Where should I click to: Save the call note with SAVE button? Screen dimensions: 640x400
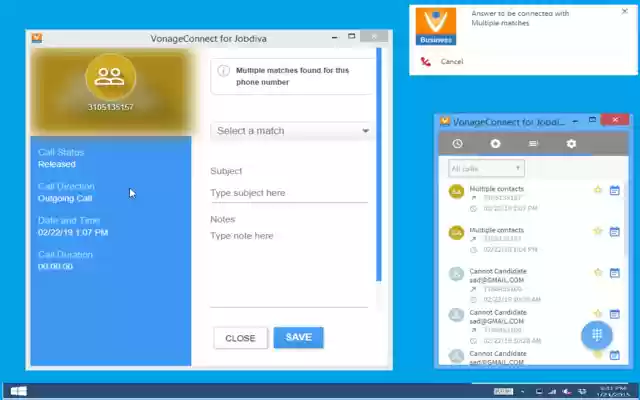[298, 338]
